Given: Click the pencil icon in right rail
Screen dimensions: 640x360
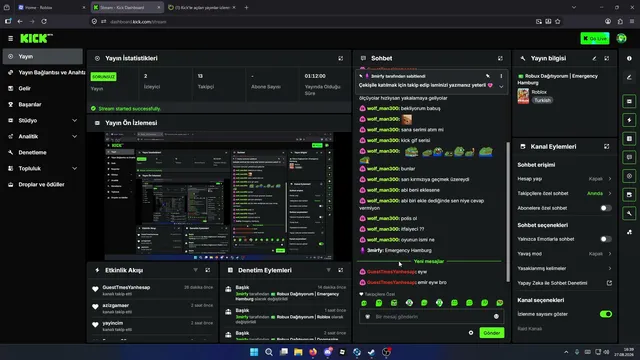Looking at the screenshot, I should pos(629,77).
